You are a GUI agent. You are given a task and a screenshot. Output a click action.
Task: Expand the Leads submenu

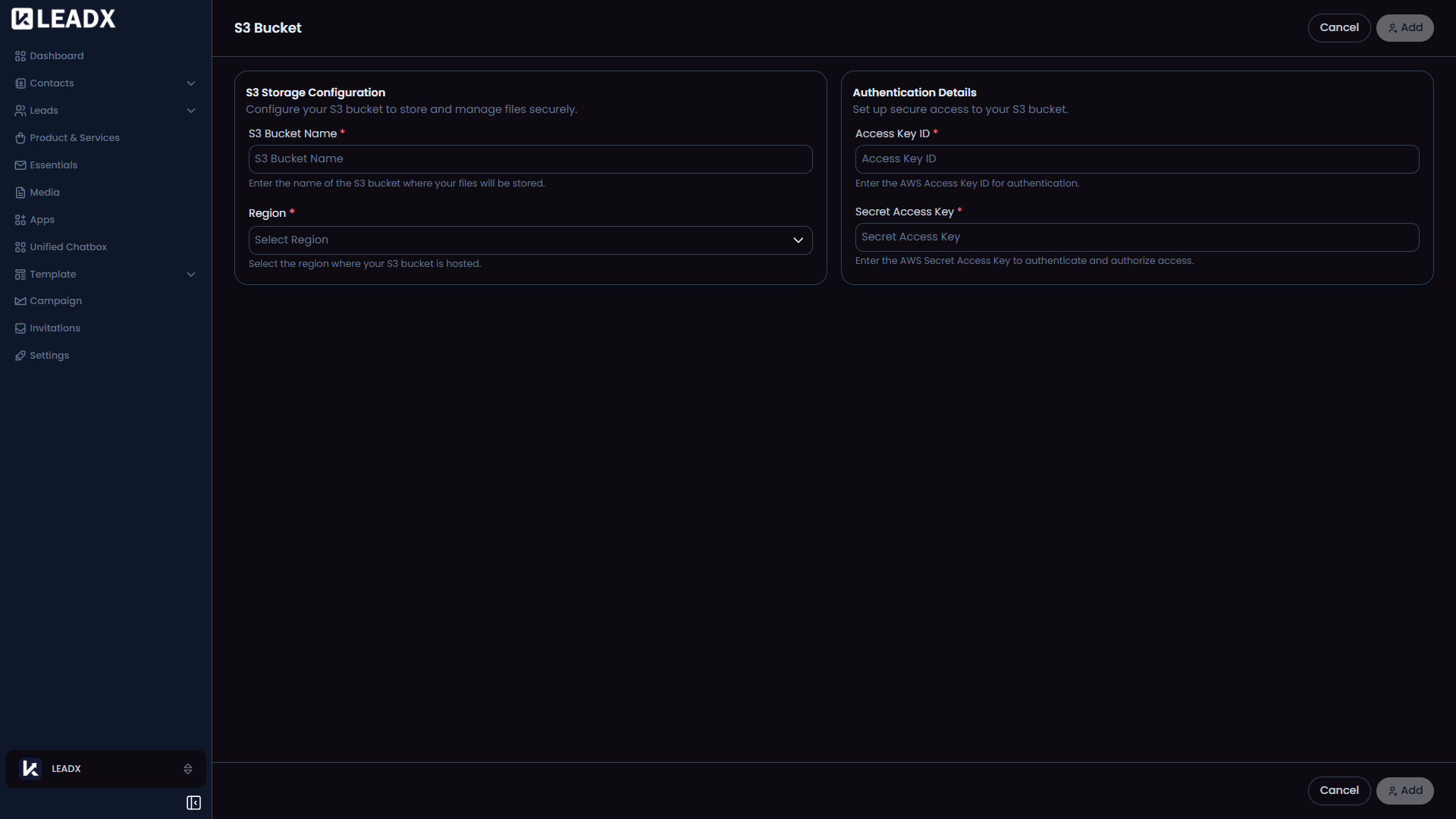click(x=190, y=110)
